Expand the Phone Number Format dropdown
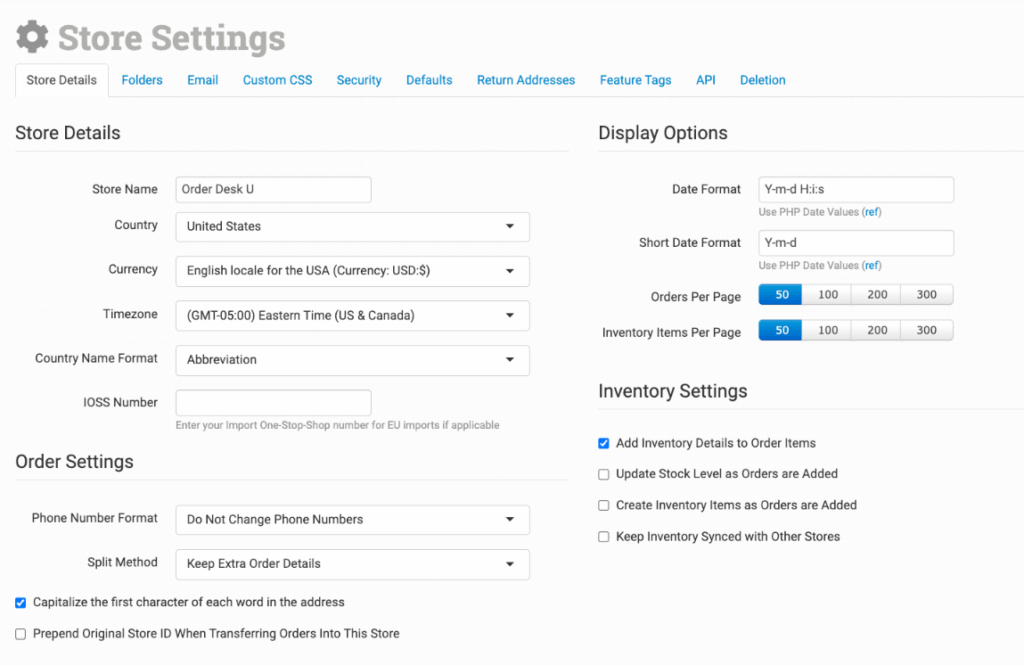Viewport: 1024px width, 665px height. (352, 520)
